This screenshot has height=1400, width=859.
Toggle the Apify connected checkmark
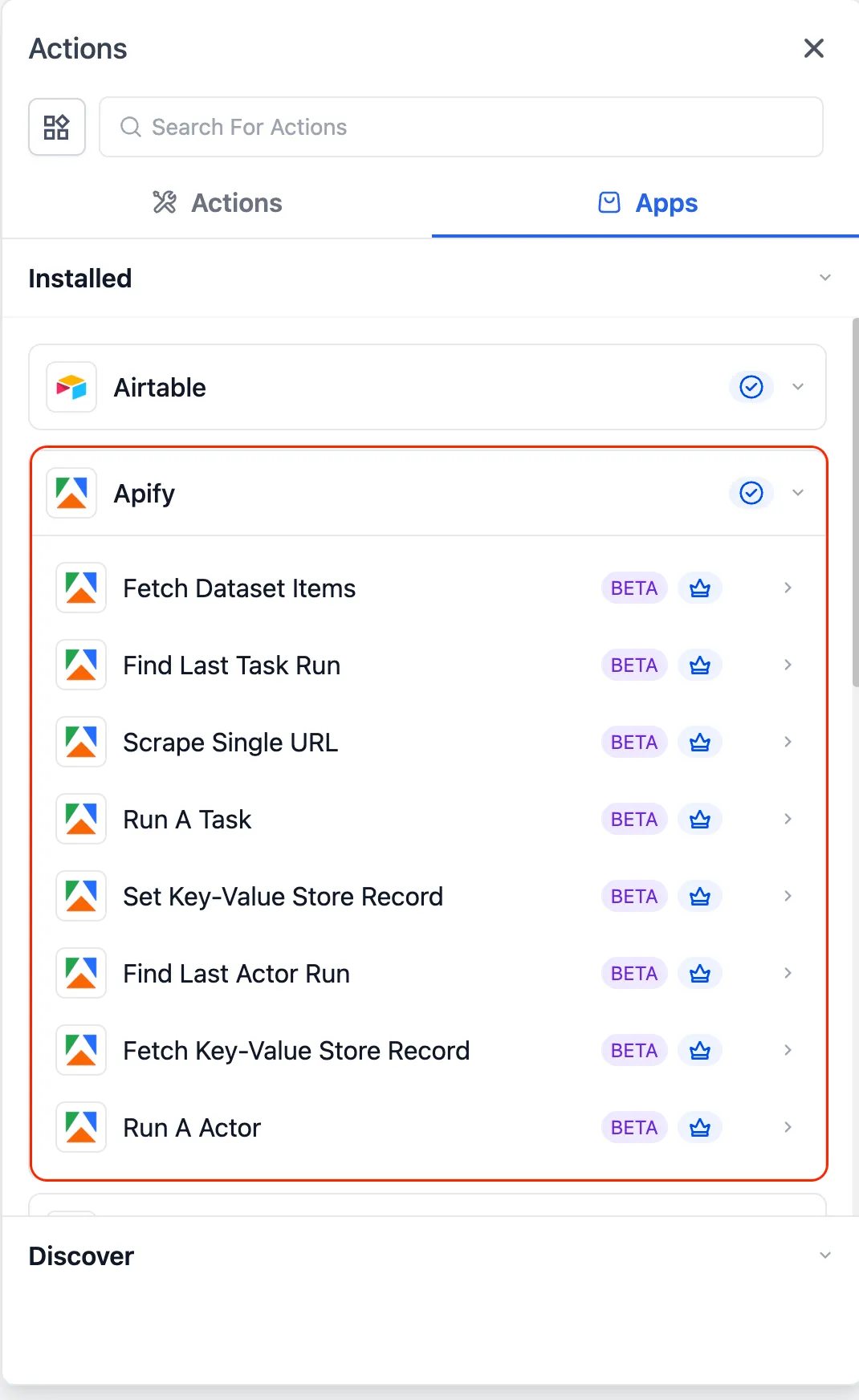(x=751, y=493)
